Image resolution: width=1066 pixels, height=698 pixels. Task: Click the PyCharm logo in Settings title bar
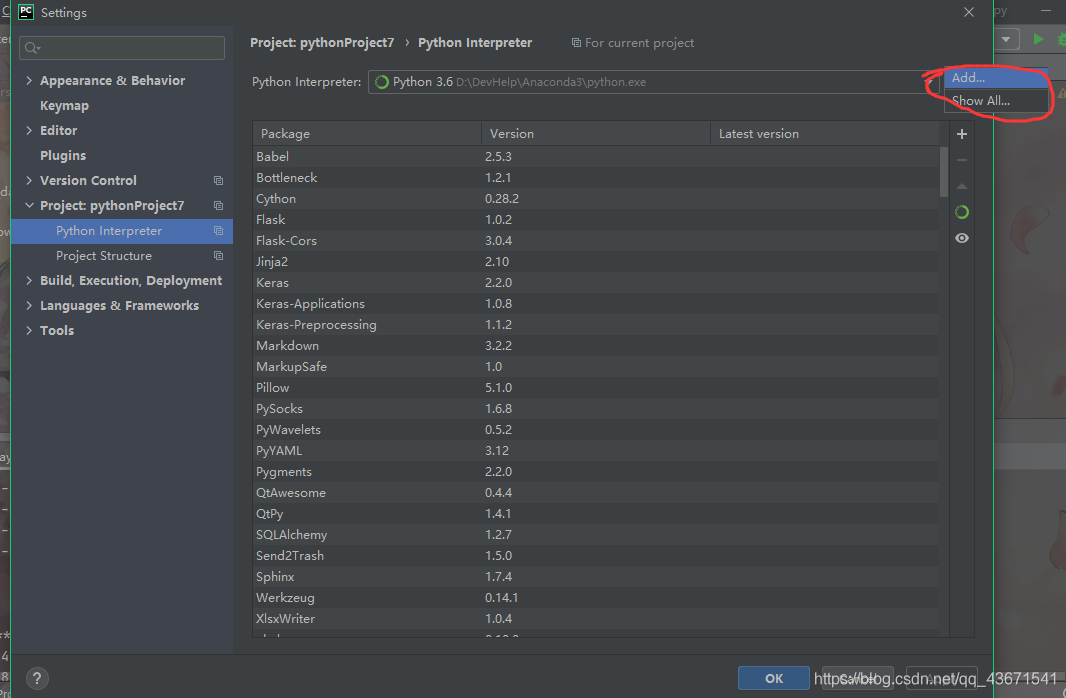pos(26,12)
